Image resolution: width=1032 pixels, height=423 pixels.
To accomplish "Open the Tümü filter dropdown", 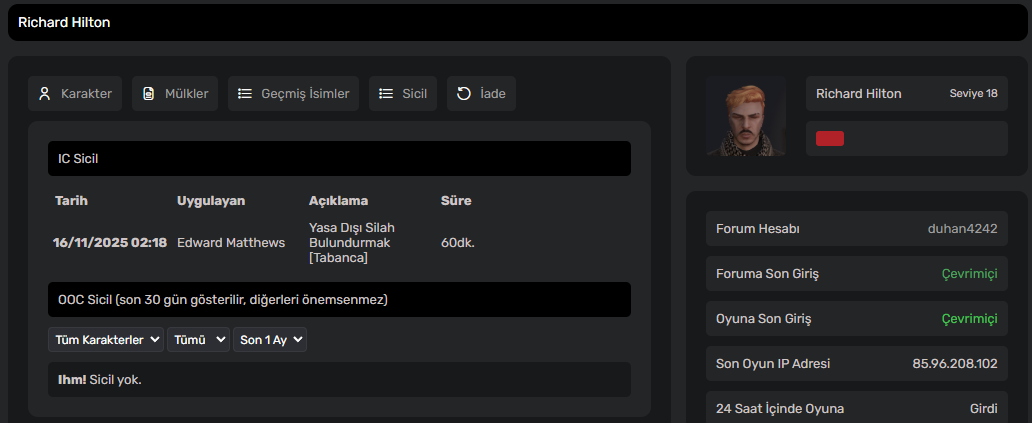I will tap(199, 339).
